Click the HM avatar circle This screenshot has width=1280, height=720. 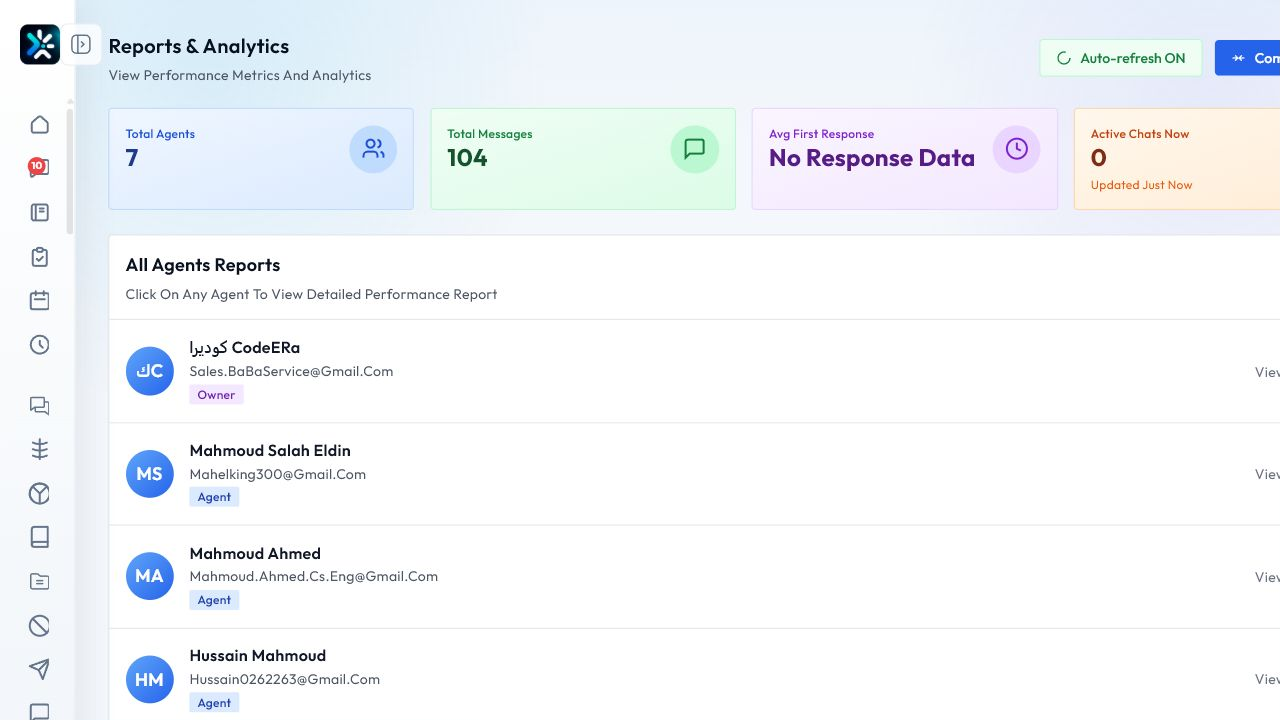point(150,680)
